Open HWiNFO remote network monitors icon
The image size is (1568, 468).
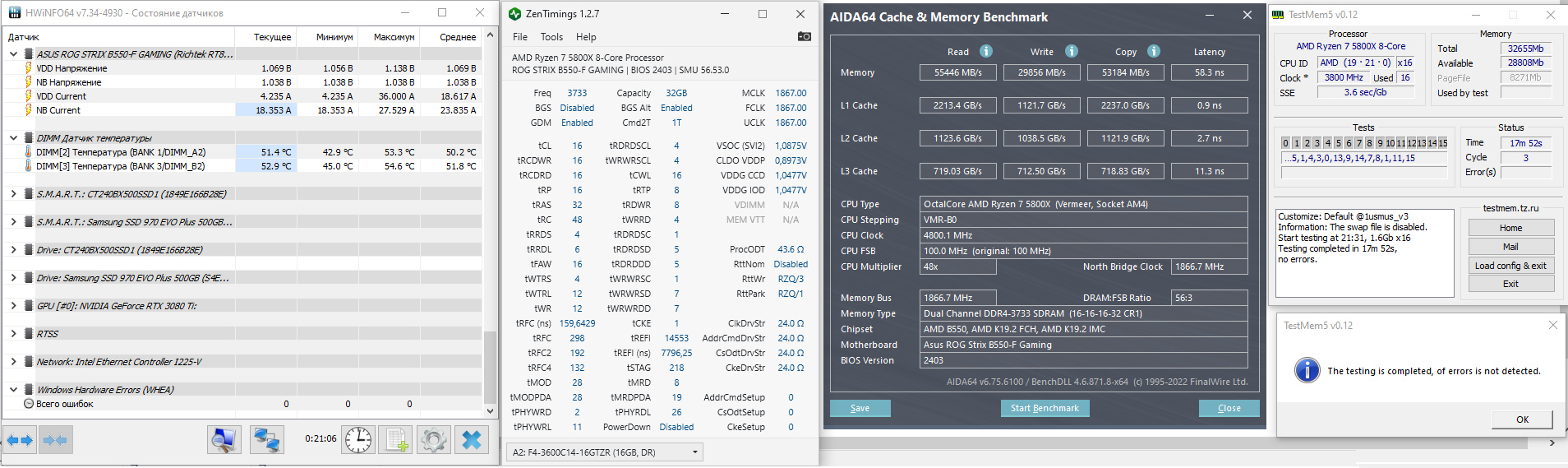pos(266,440)
